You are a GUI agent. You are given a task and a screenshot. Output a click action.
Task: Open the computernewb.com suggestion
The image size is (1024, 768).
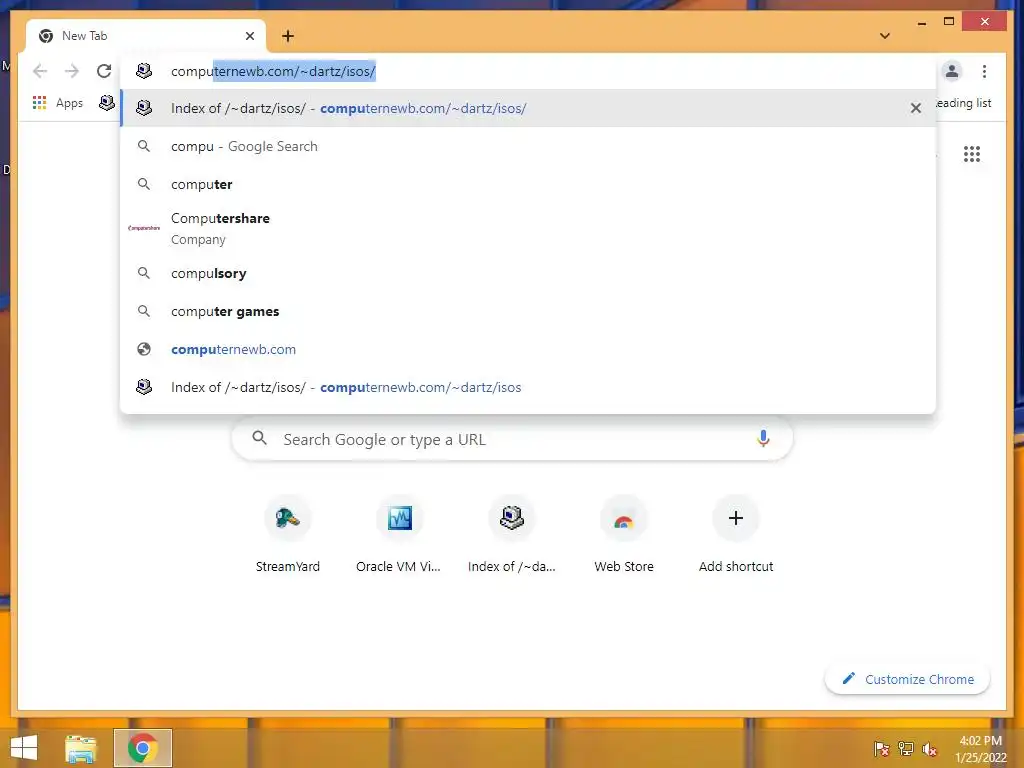point(528,349)
